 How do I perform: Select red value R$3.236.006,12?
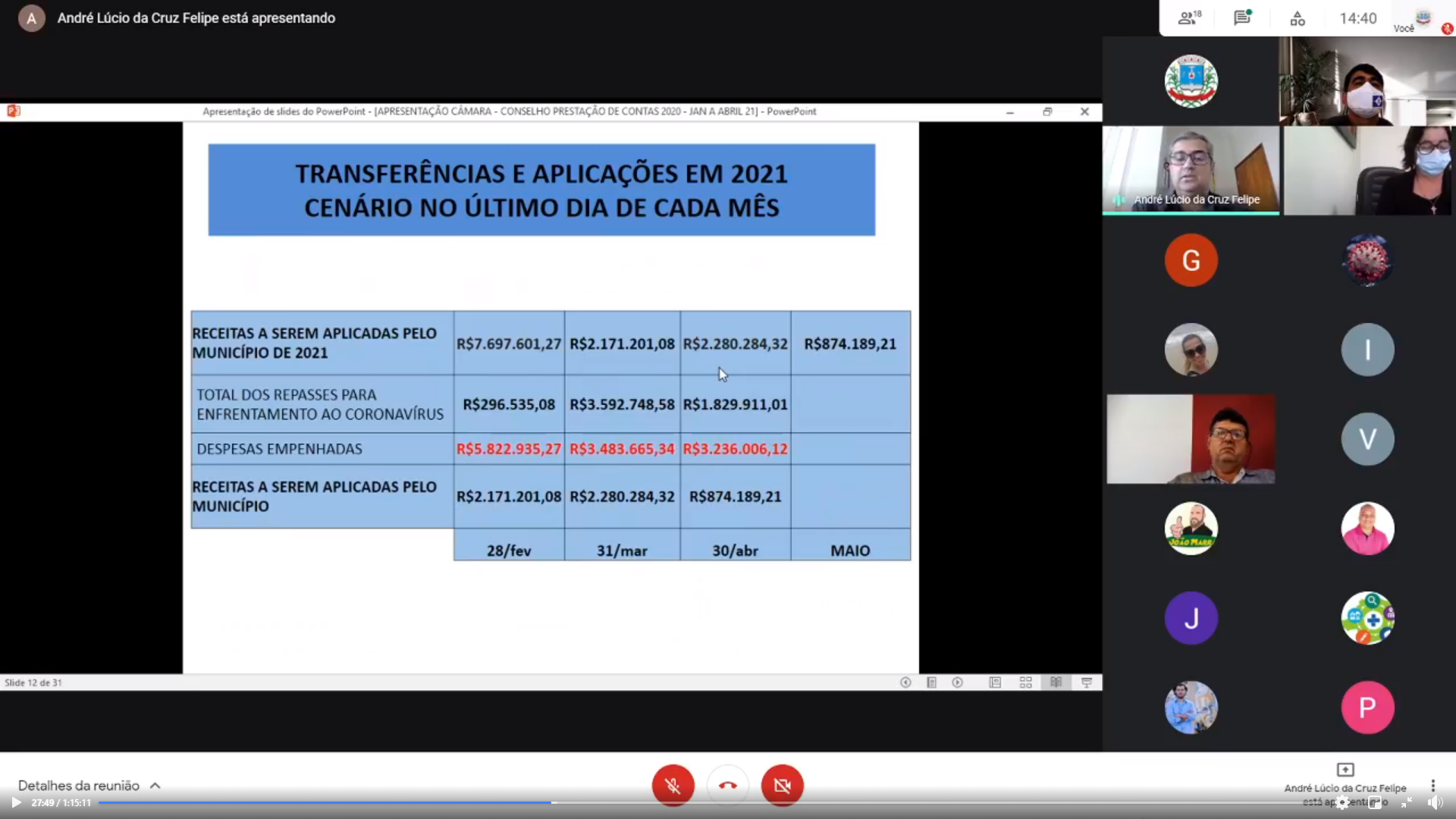(x=735, y=449)
